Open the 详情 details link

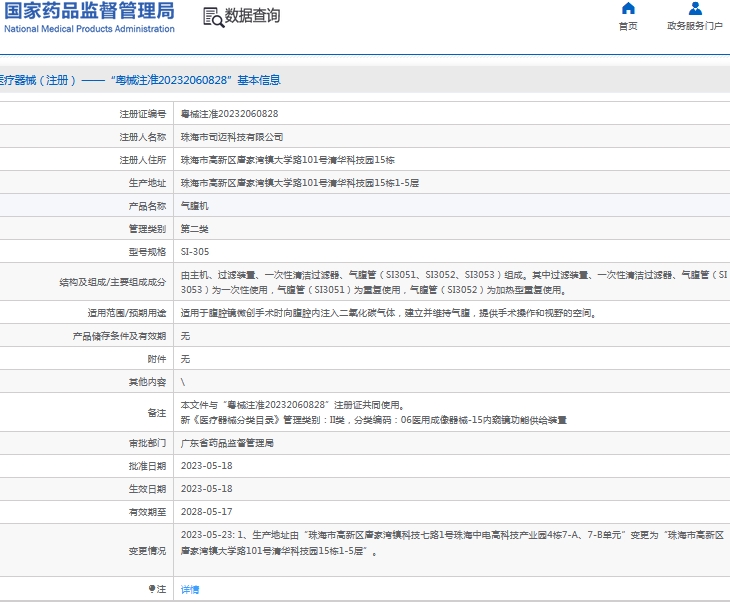click(x=190, y=590)
